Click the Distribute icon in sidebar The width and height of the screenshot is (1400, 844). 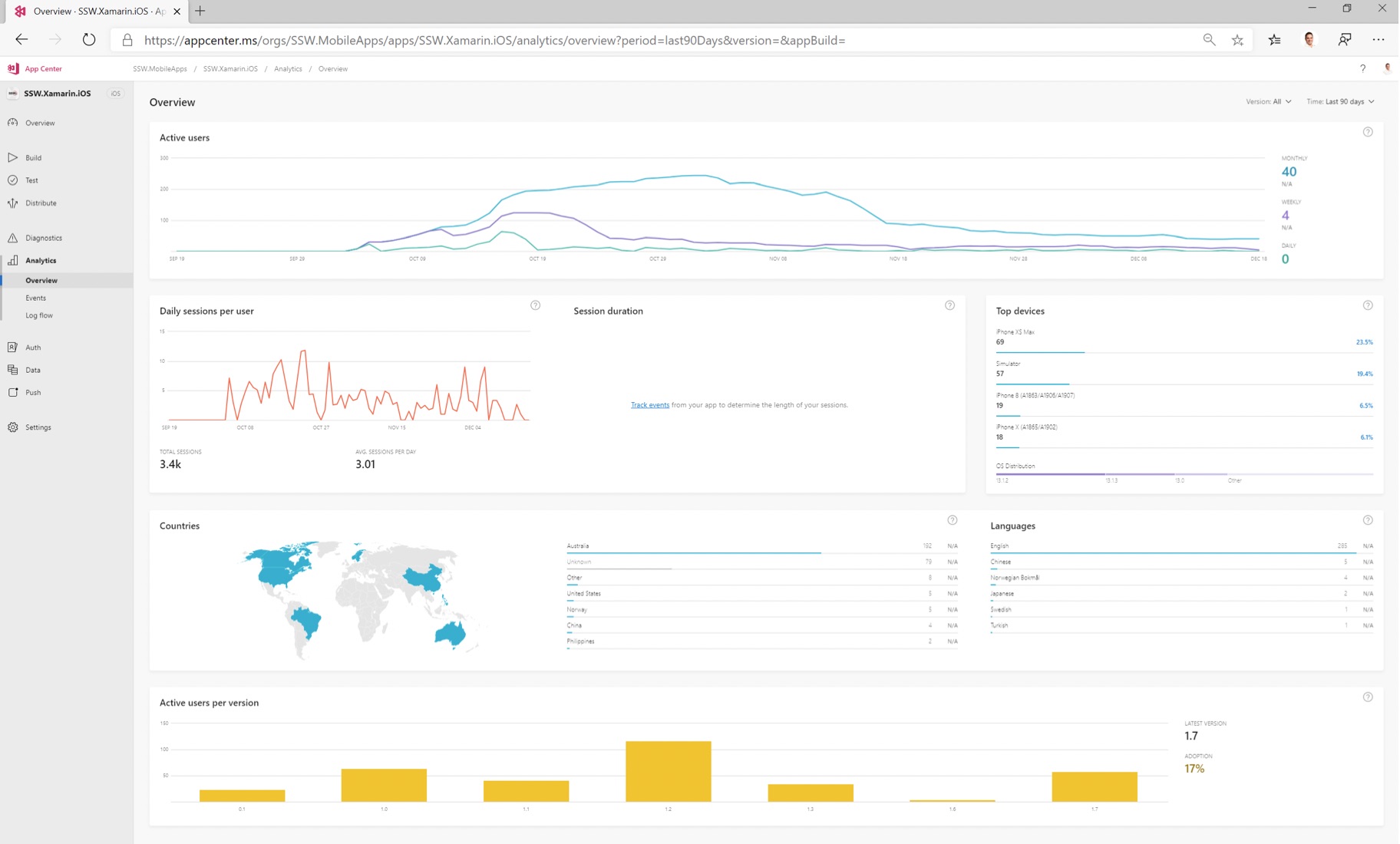click(13, 203)
